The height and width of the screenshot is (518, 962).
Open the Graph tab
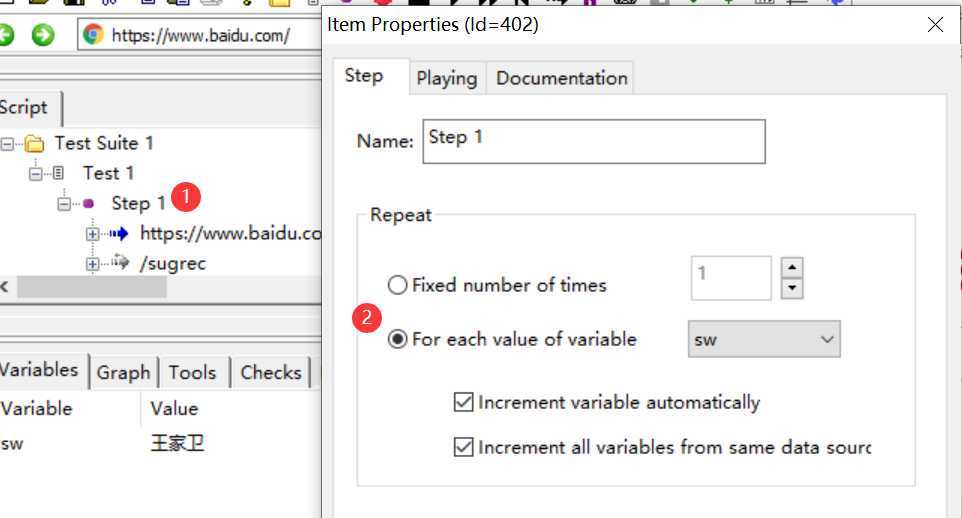pyautogui.click(x=124, y=373)
